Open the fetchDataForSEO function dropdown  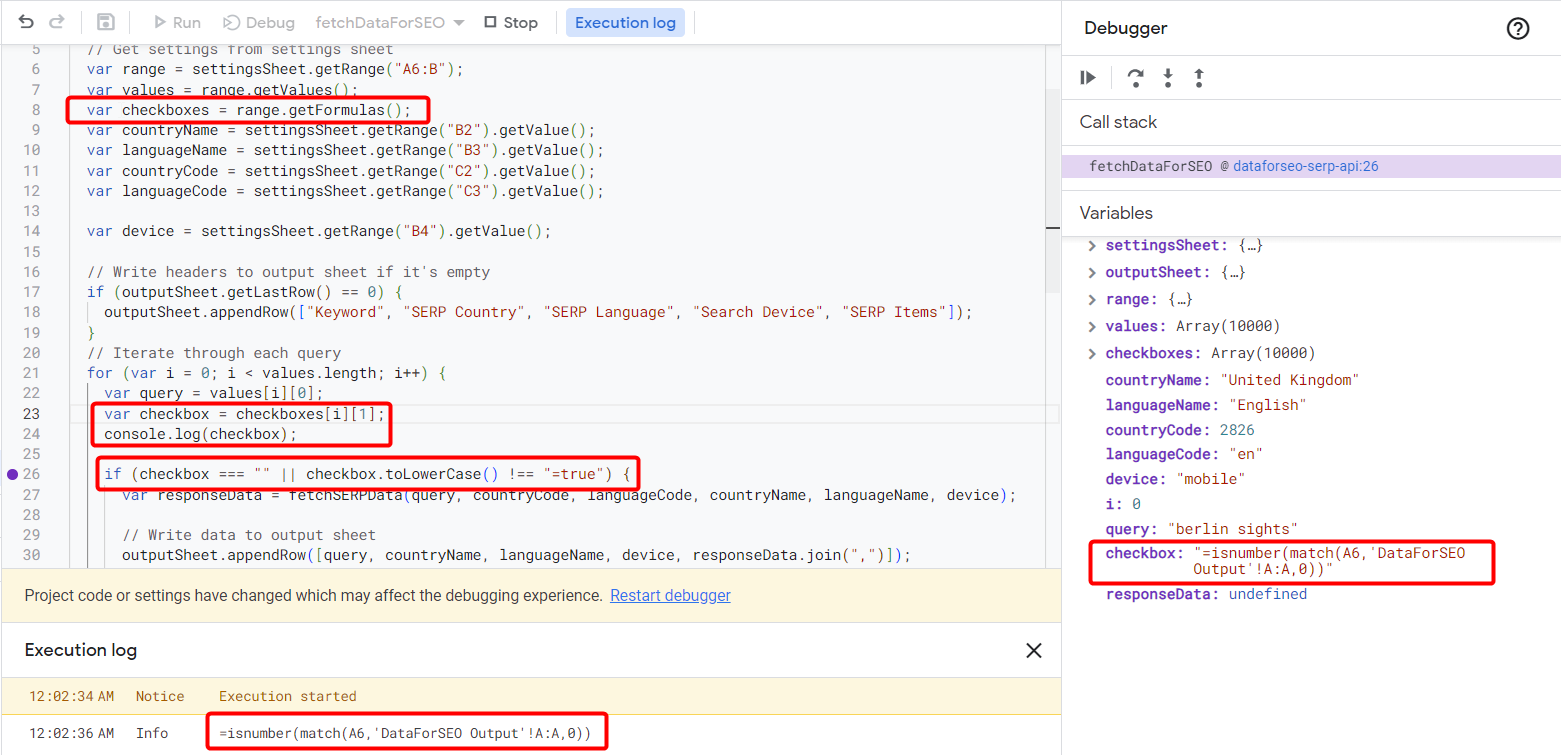(x=389, y=22)
